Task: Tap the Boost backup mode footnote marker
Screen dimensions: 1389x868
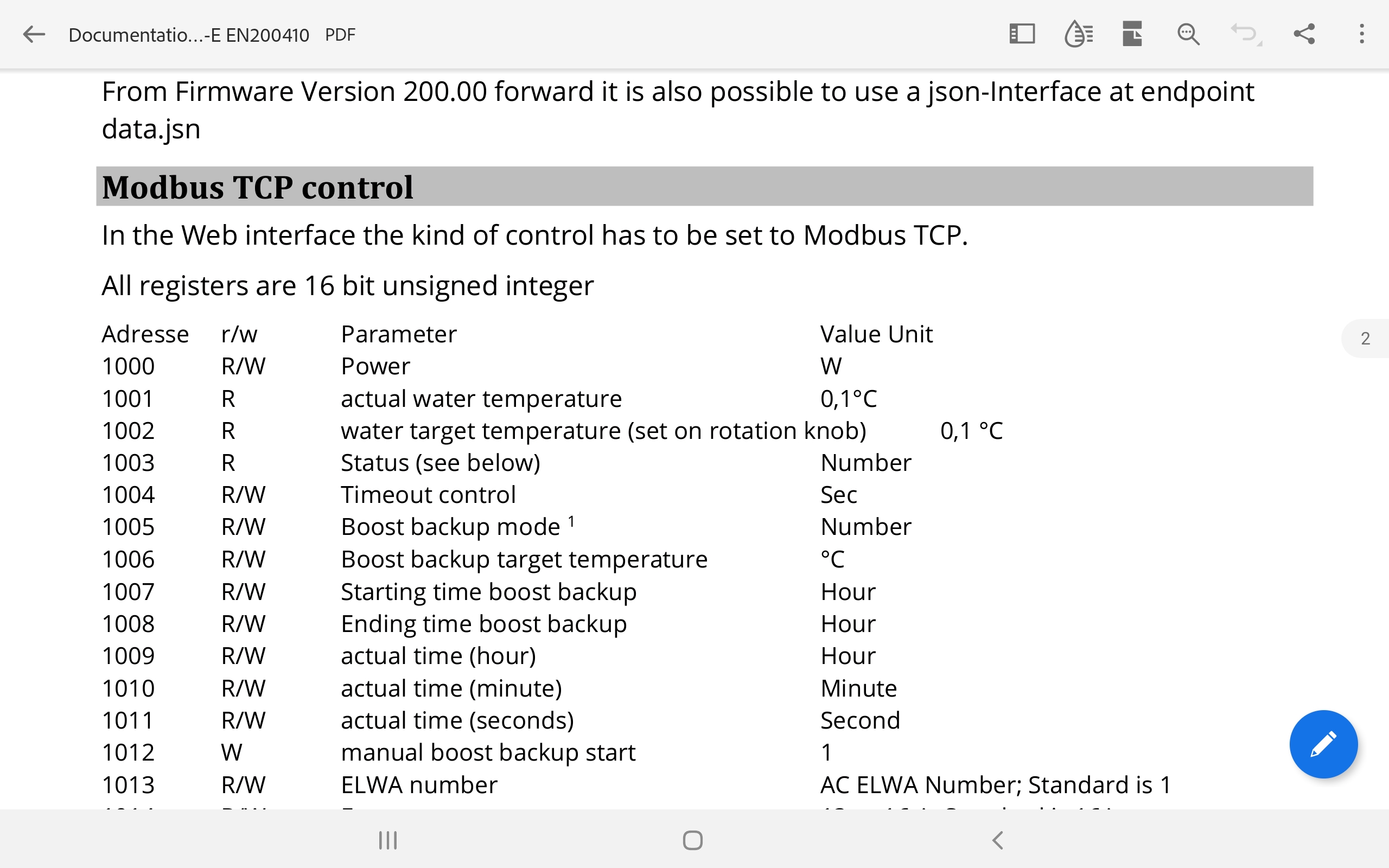Action: tap(571, 521)
